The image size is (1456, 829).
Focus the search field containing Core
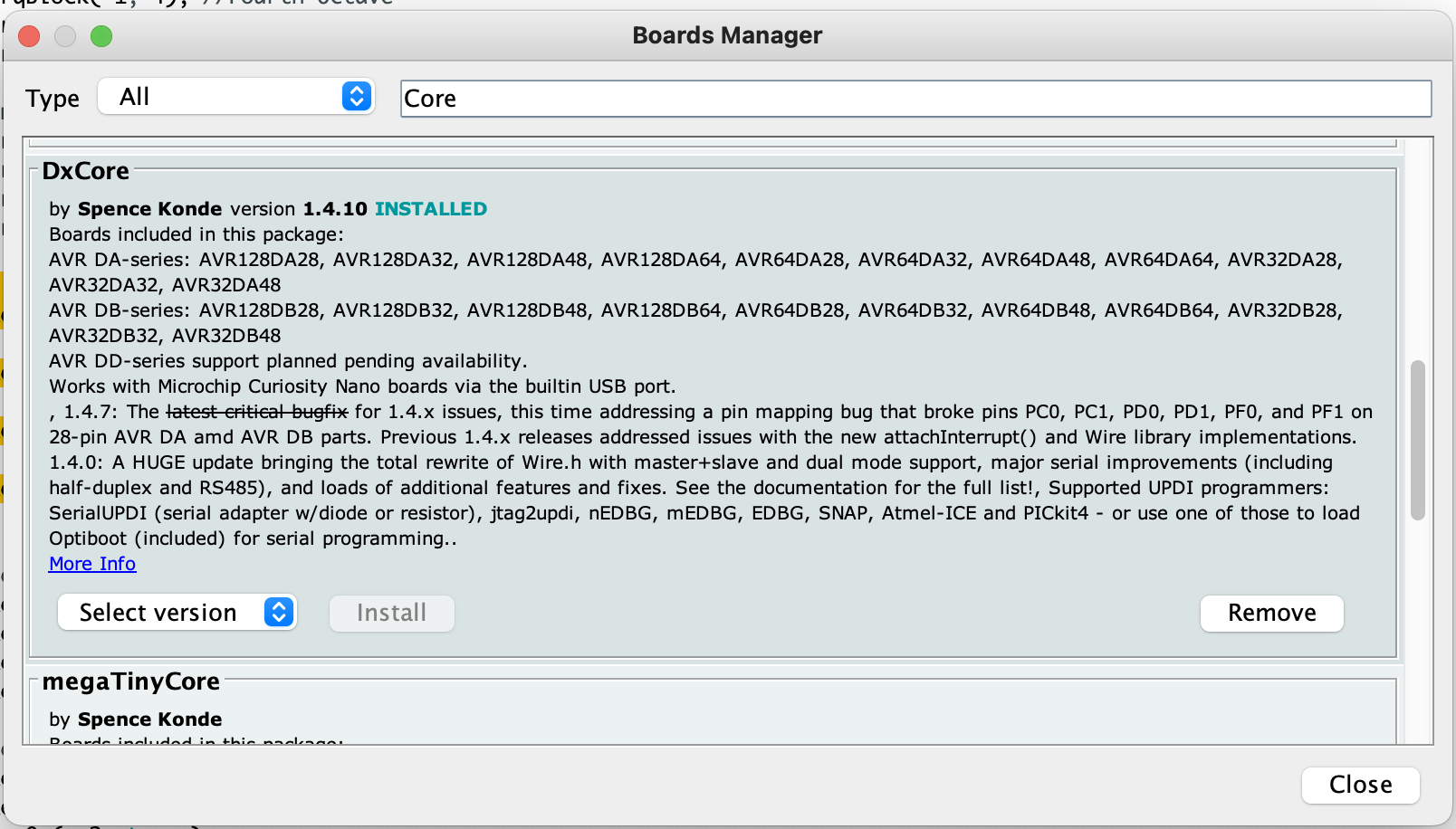pyautogui.click(x=915, y=99)
